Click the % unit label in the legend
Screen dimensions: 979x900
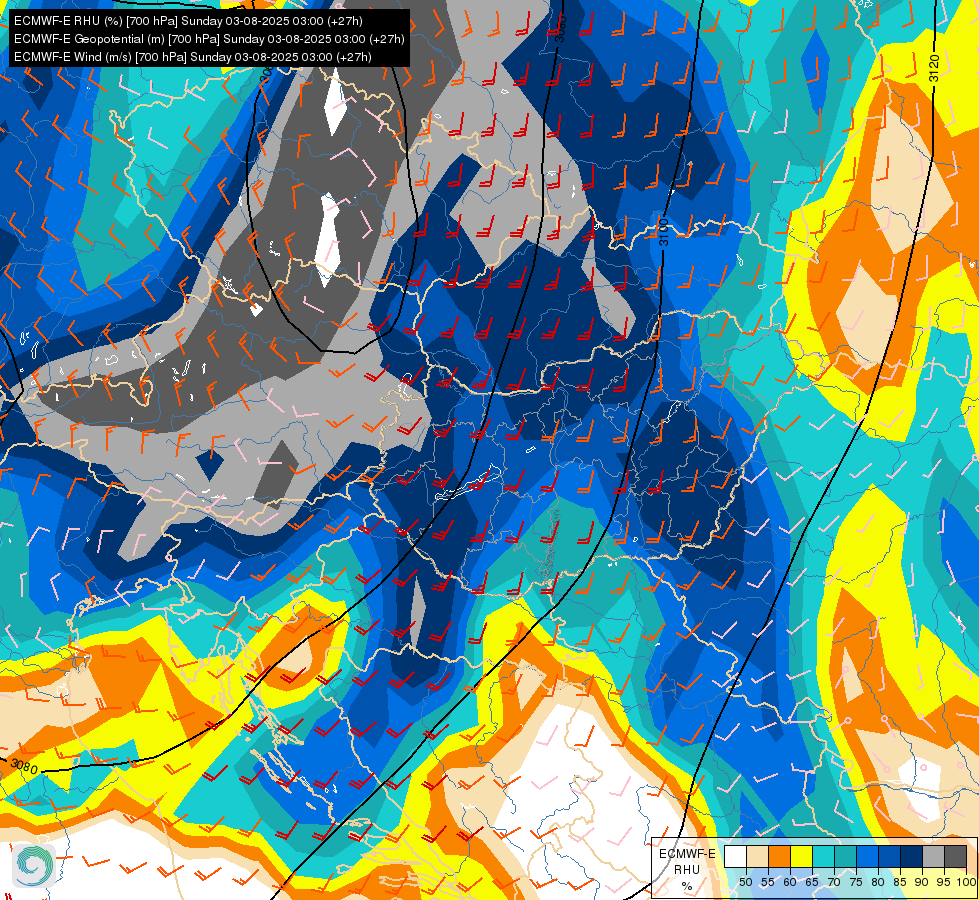pos(687,886)
